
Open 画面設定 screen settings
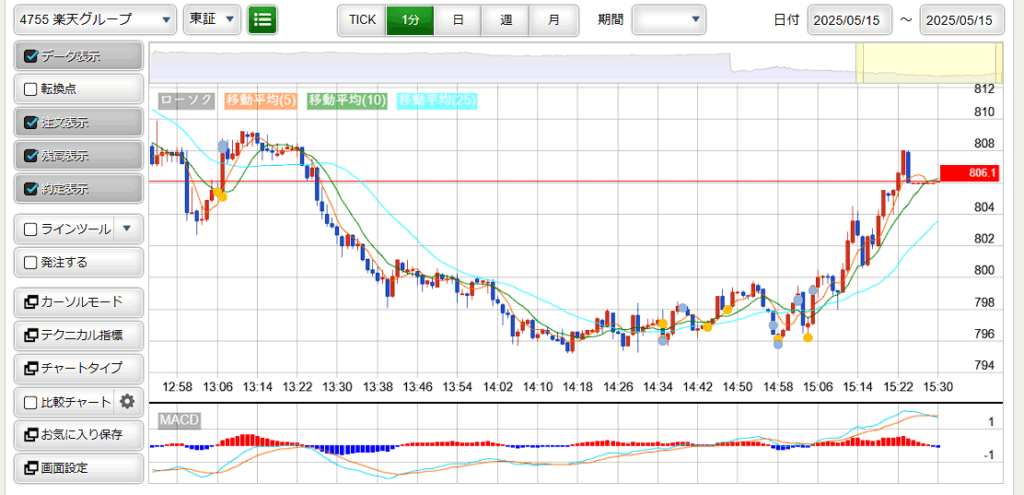78,468
